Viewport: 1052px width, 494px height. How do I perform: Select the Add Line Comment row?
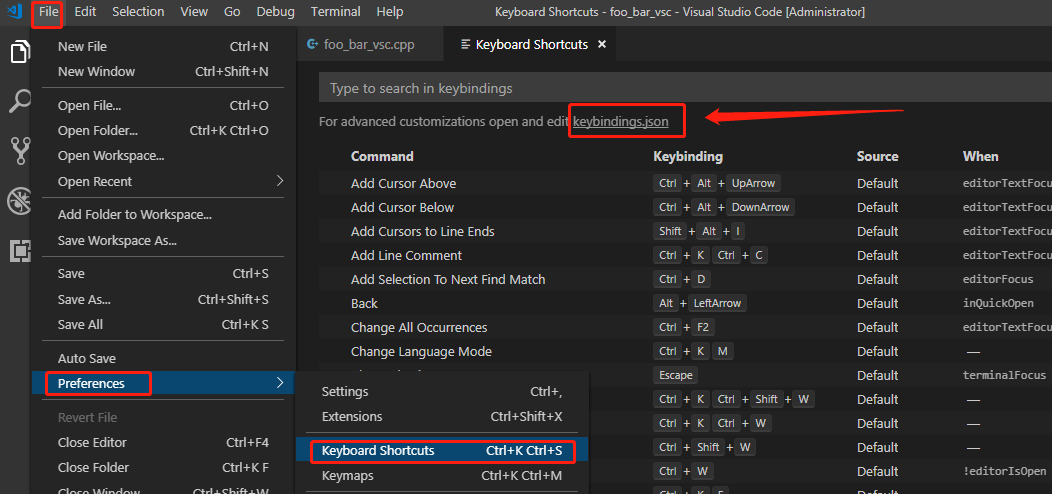pyautogui.click(x=685, y=256)
